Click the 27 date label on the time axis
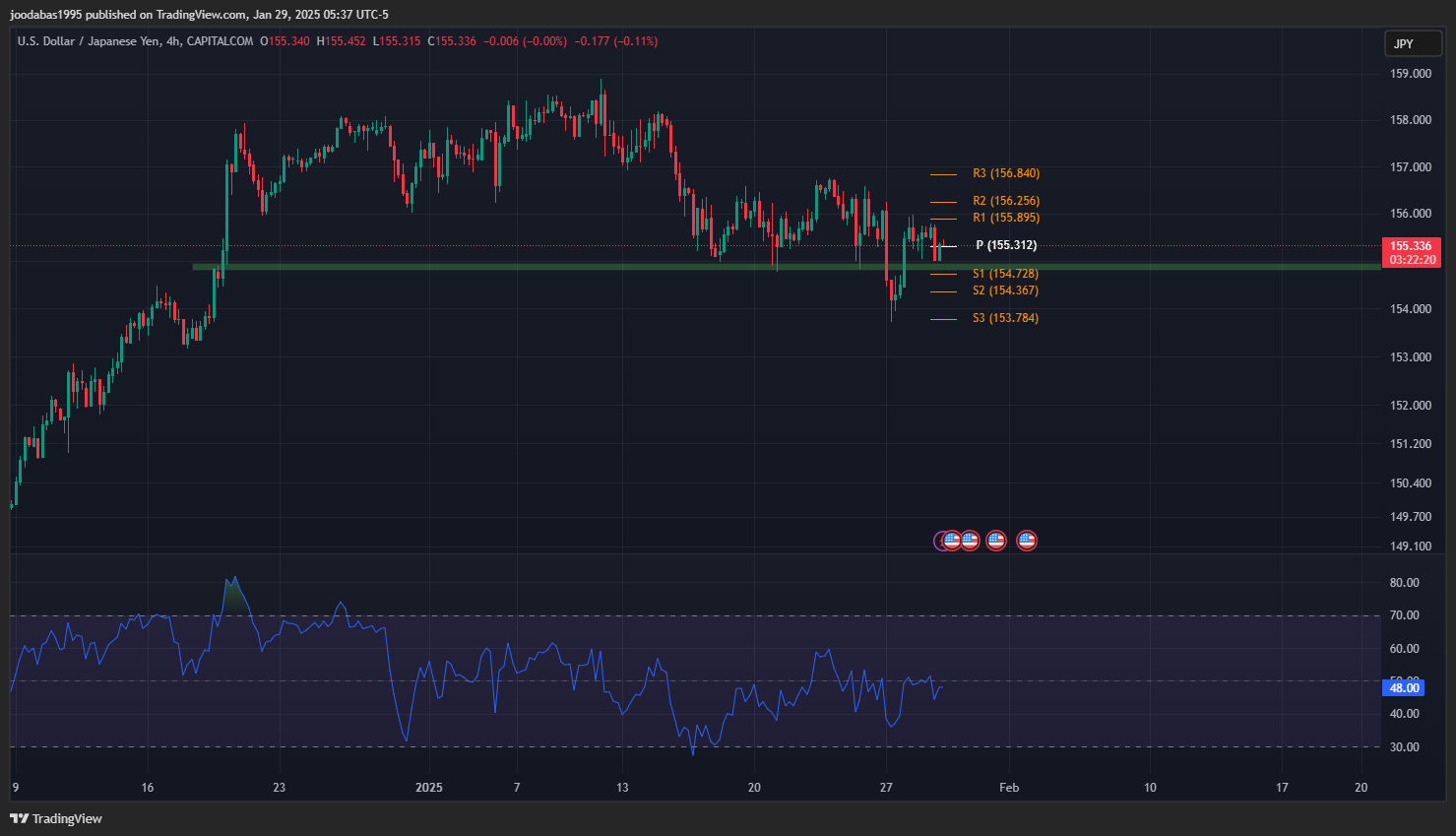This screenshot has height=836, width=1456. pyautogui.click(x=886, y=788)
